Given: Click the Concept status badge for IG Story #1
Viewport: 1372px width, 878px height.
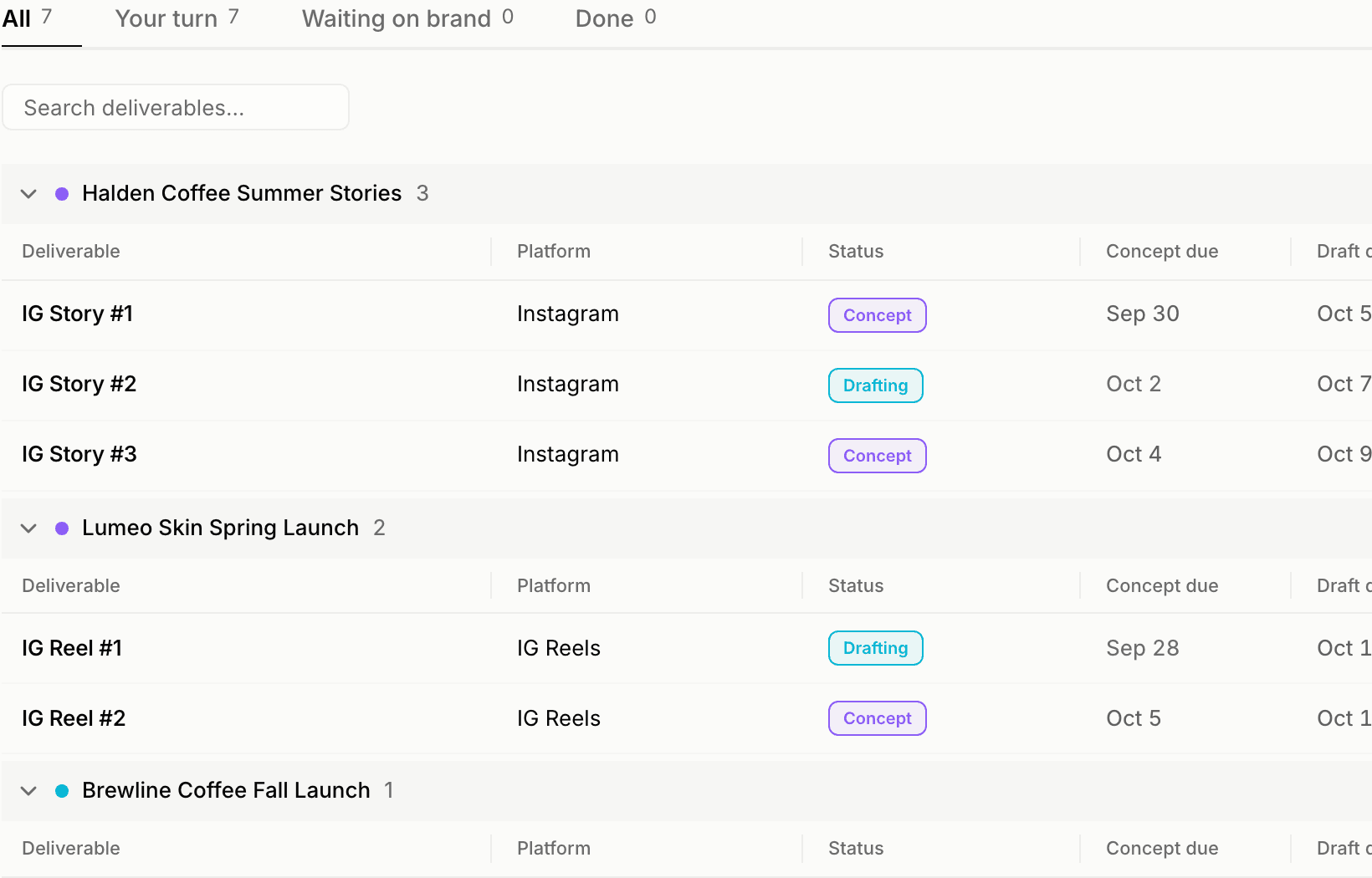Looking at the screenshot, I should pyautogui.click(x=878, y=315).
